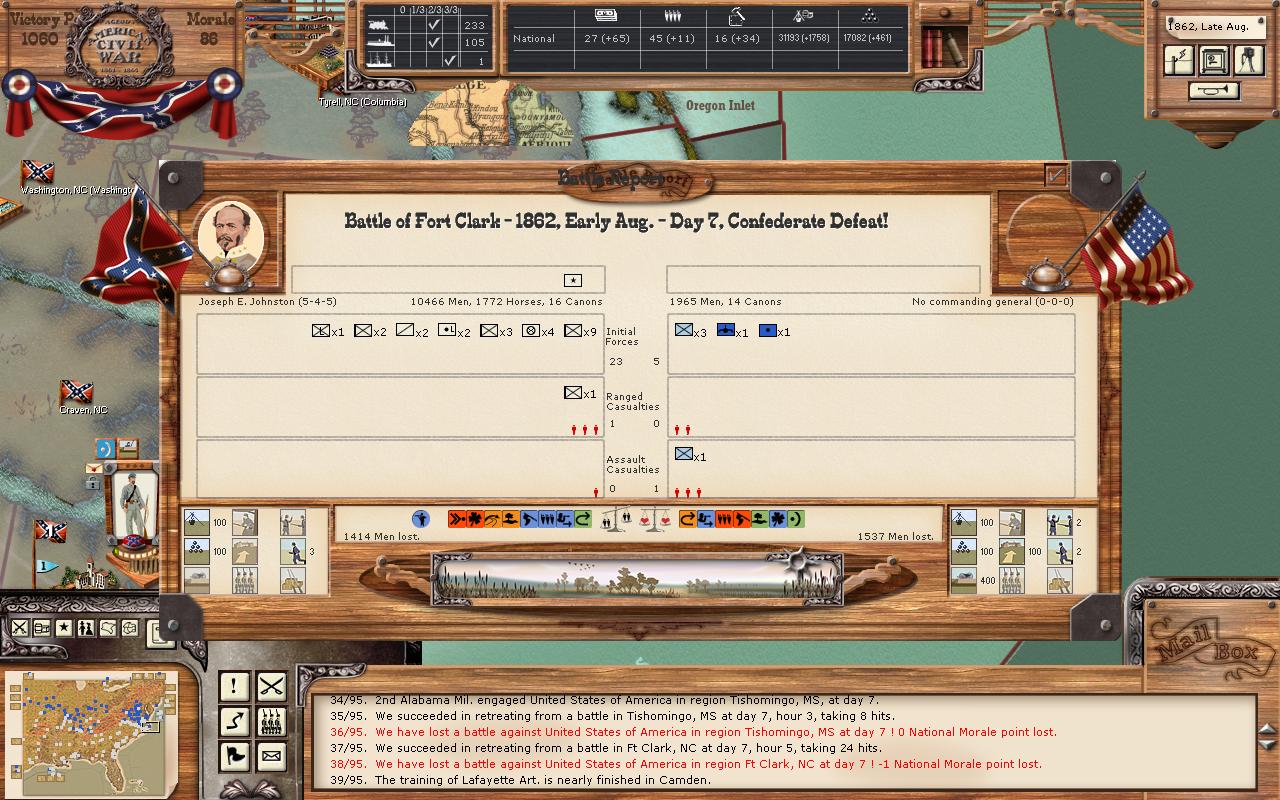Click the safe save-game icon
The image size is (1280, 800).
[x=1214, y=60]
